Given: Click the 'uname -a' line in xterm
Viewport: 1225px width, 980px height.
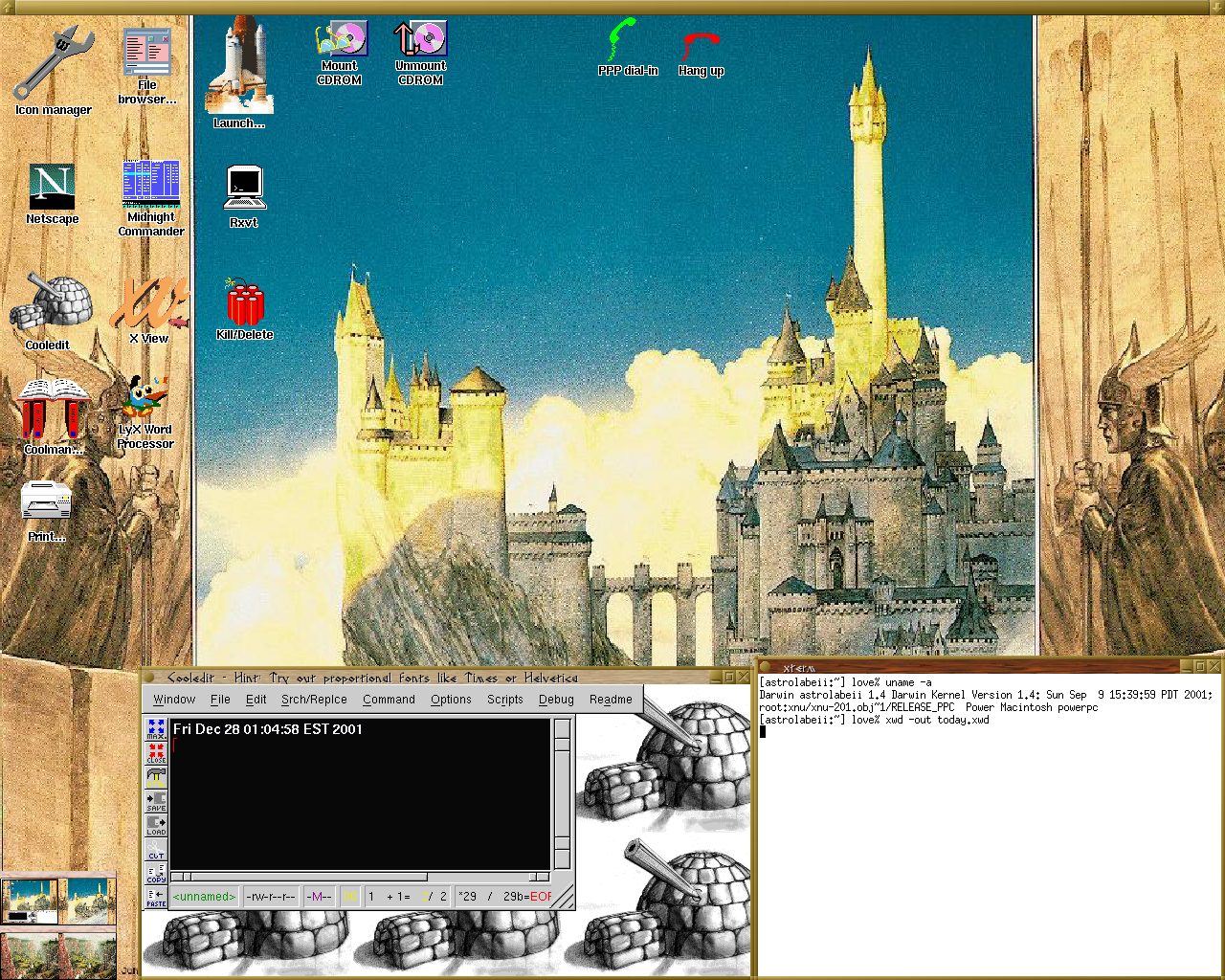Looking at the screenshot, I should tap(845, 682).
